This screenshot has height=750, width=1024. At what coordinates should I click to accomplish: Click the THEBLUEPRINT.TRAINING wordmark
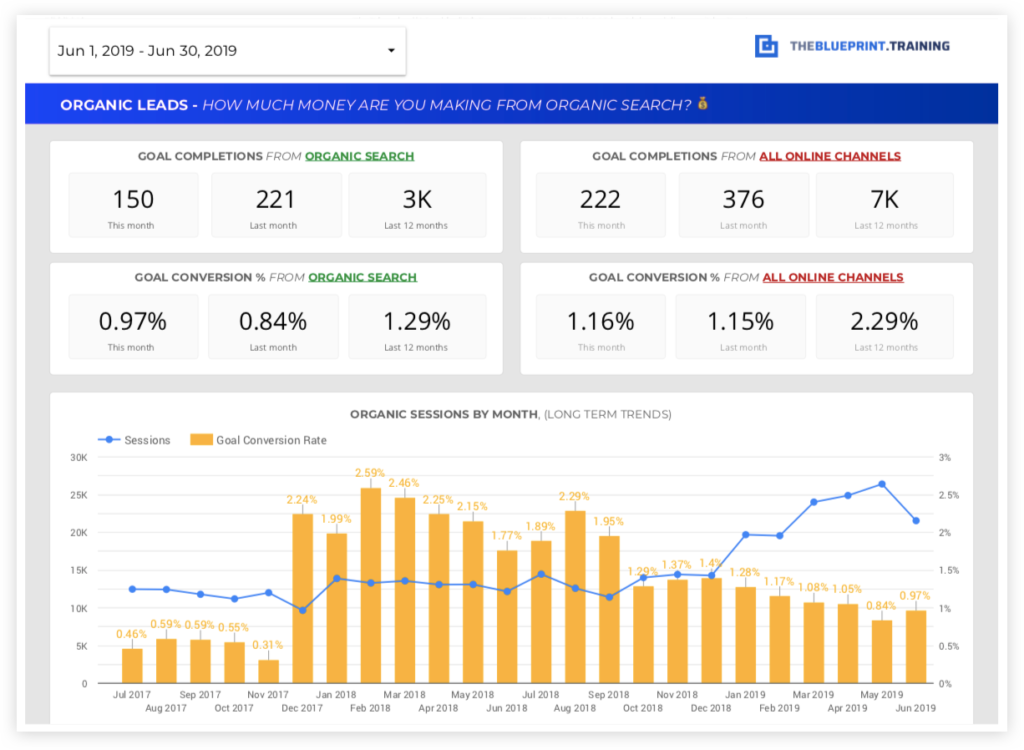click(868, 45)
